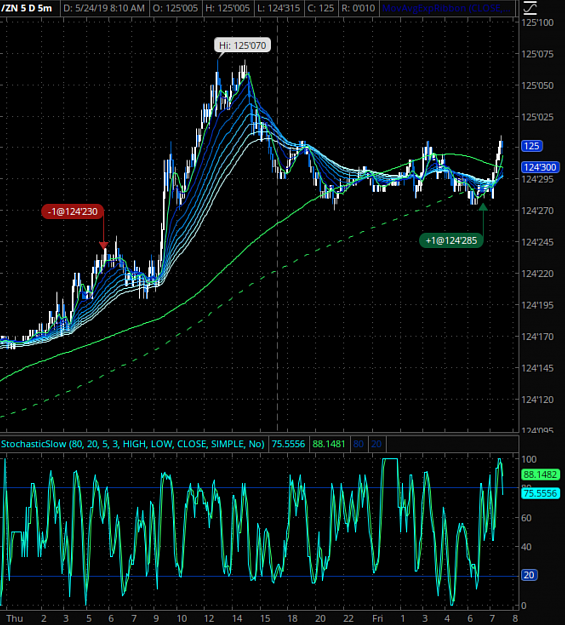Click the 124'195 price axis label
Viewport: 565px width, 625px height.
538,305
